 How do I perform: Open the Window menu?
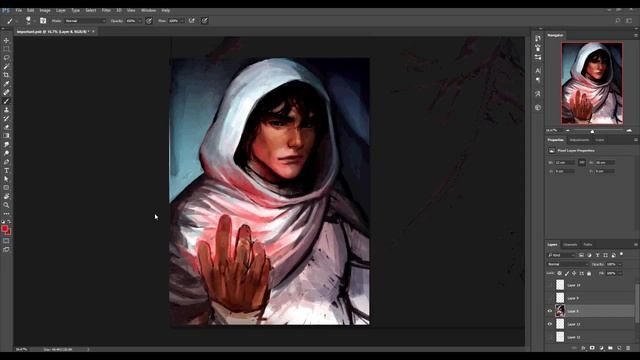coord(148,10)
